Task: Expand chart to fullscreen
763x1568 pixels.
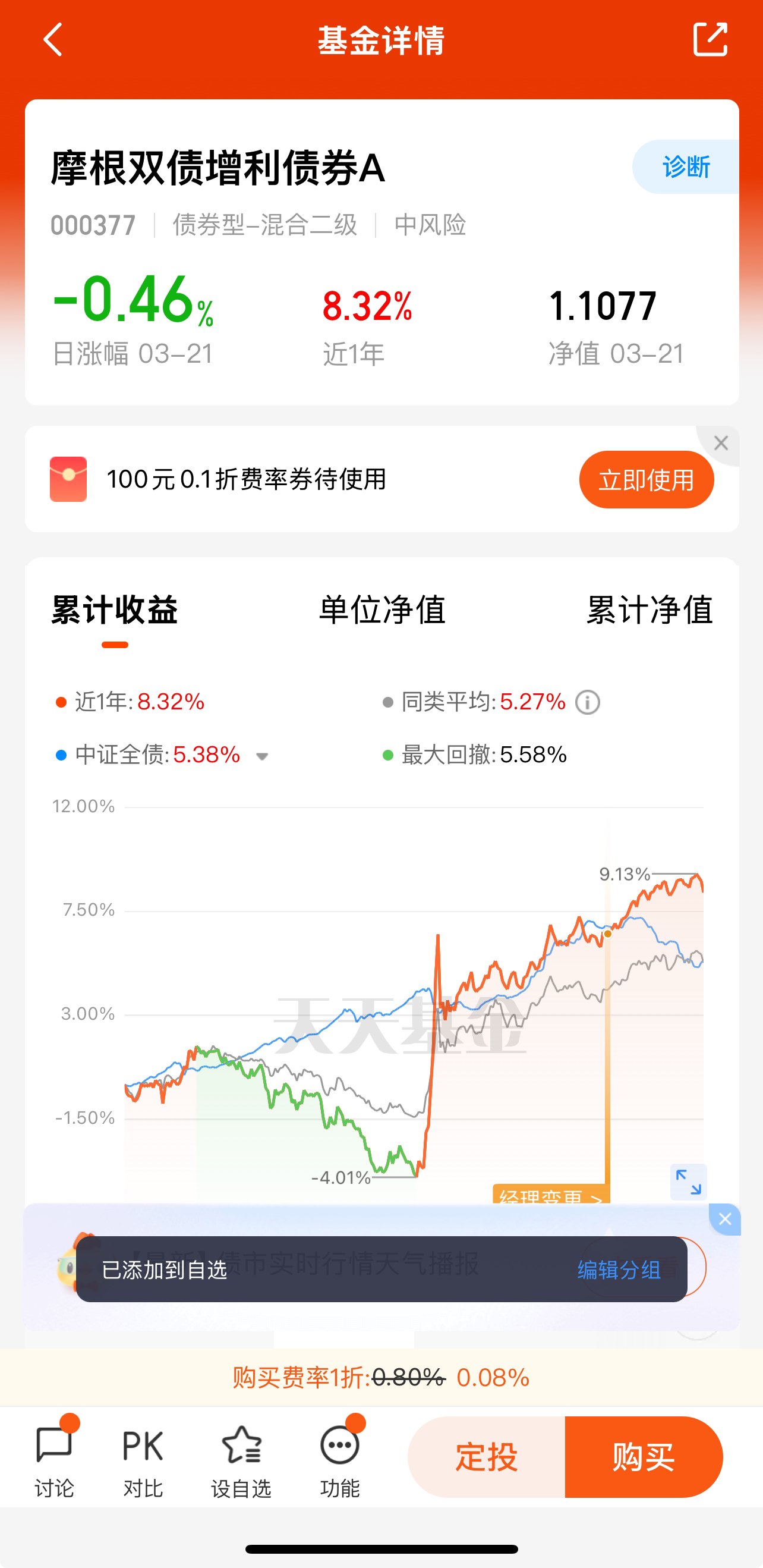Action: [688, 1182]
